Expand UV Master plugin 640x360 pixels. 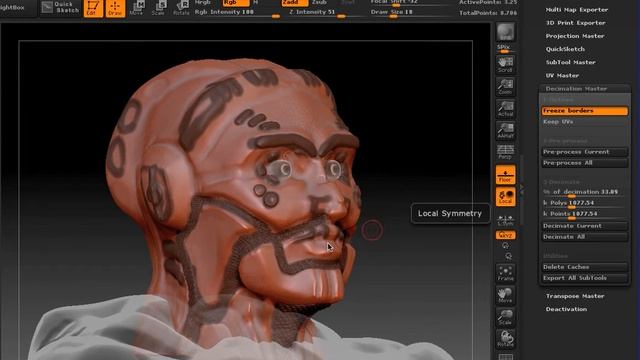click(x=562, y=76)
